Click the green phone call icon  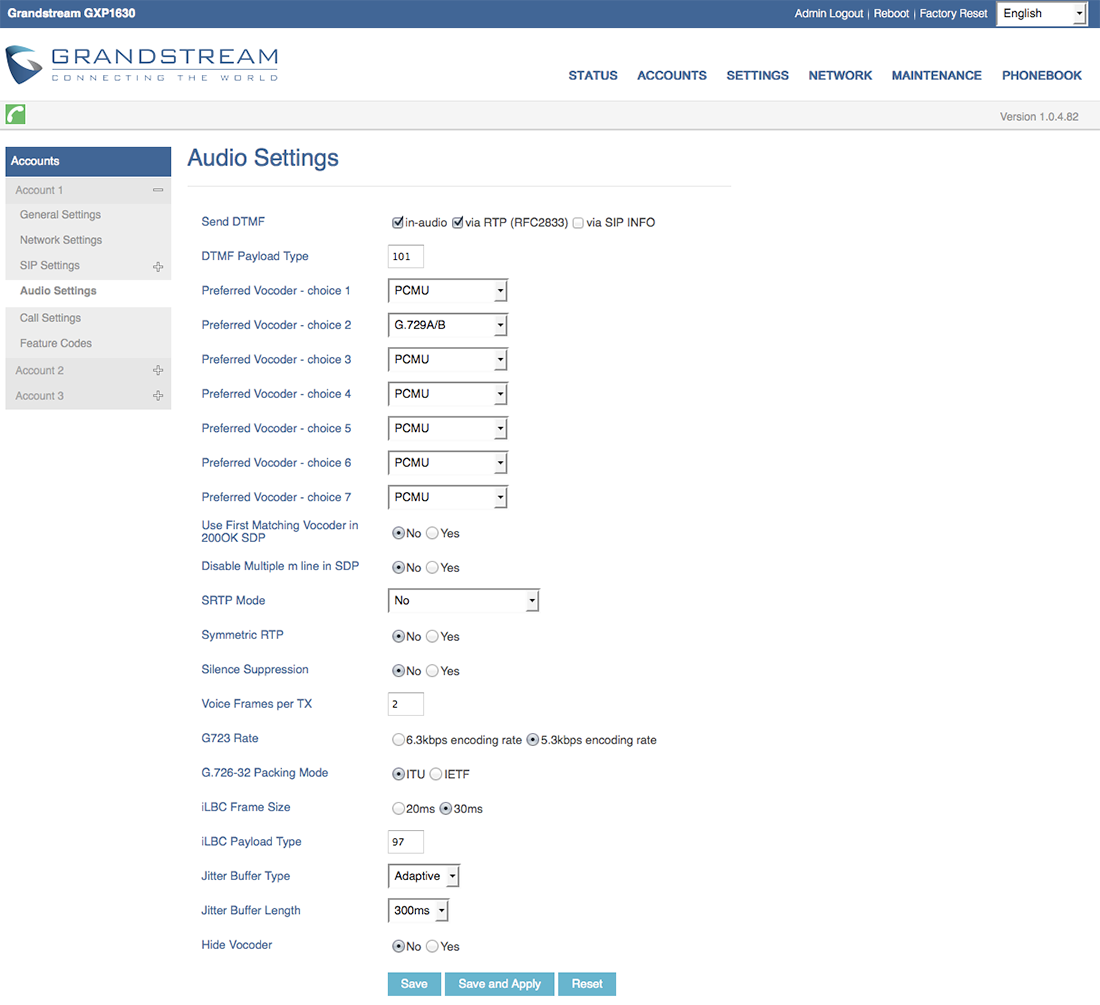point(15,114)
